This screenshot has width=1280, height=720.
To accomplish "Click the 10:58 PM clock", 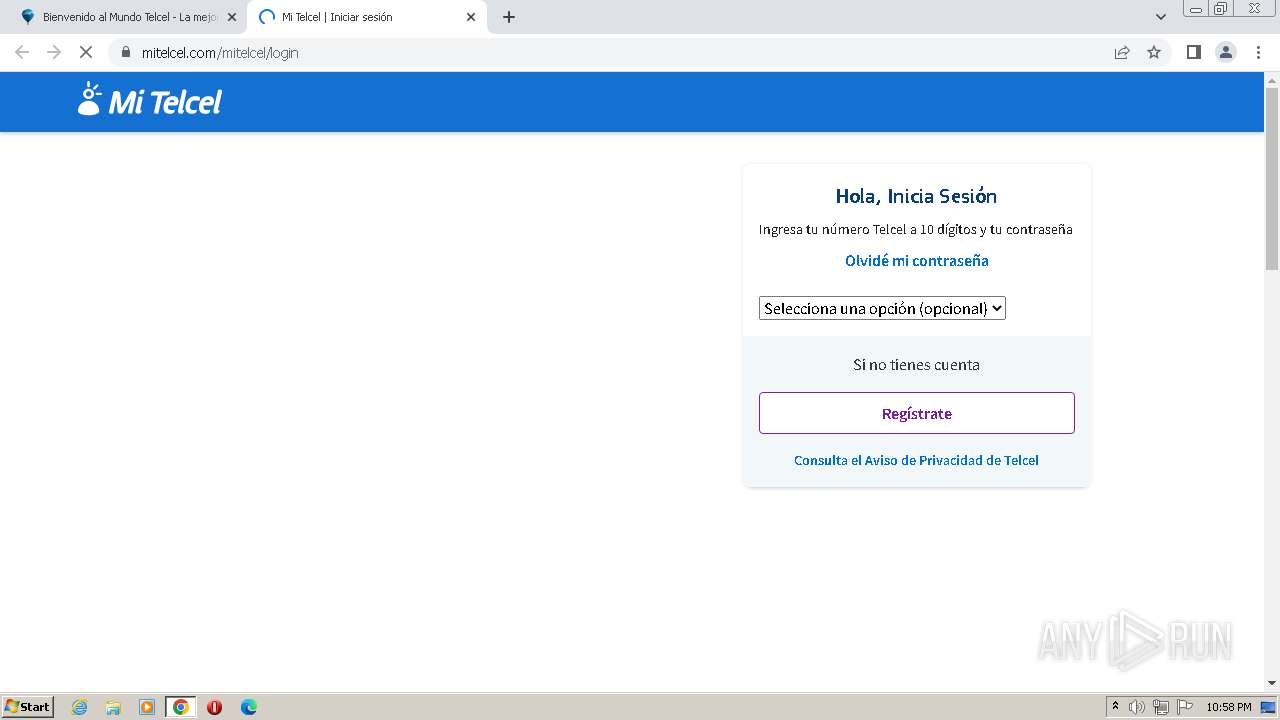I will [x=1229, y=707].
